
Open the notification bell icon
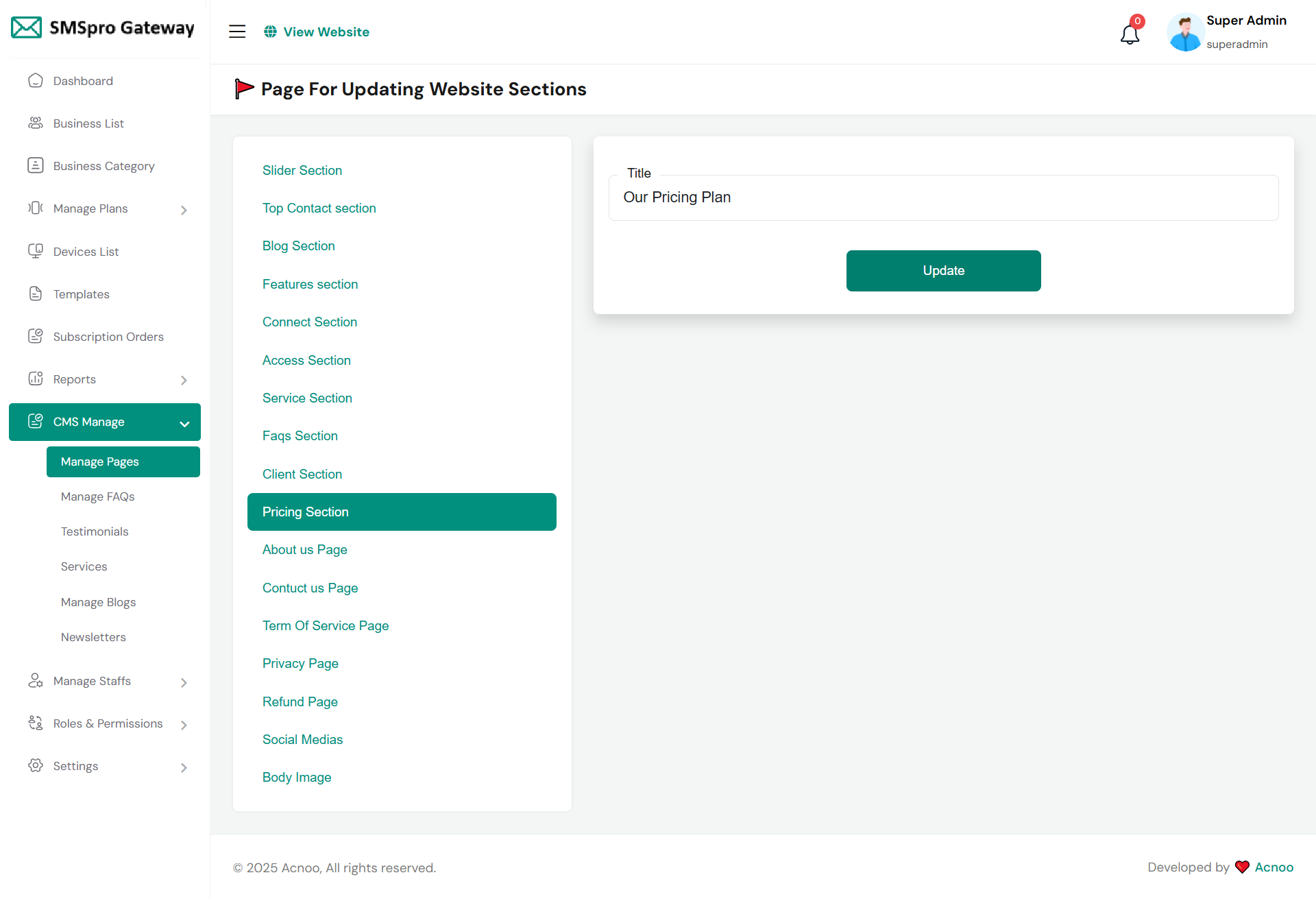(1130, 34)
